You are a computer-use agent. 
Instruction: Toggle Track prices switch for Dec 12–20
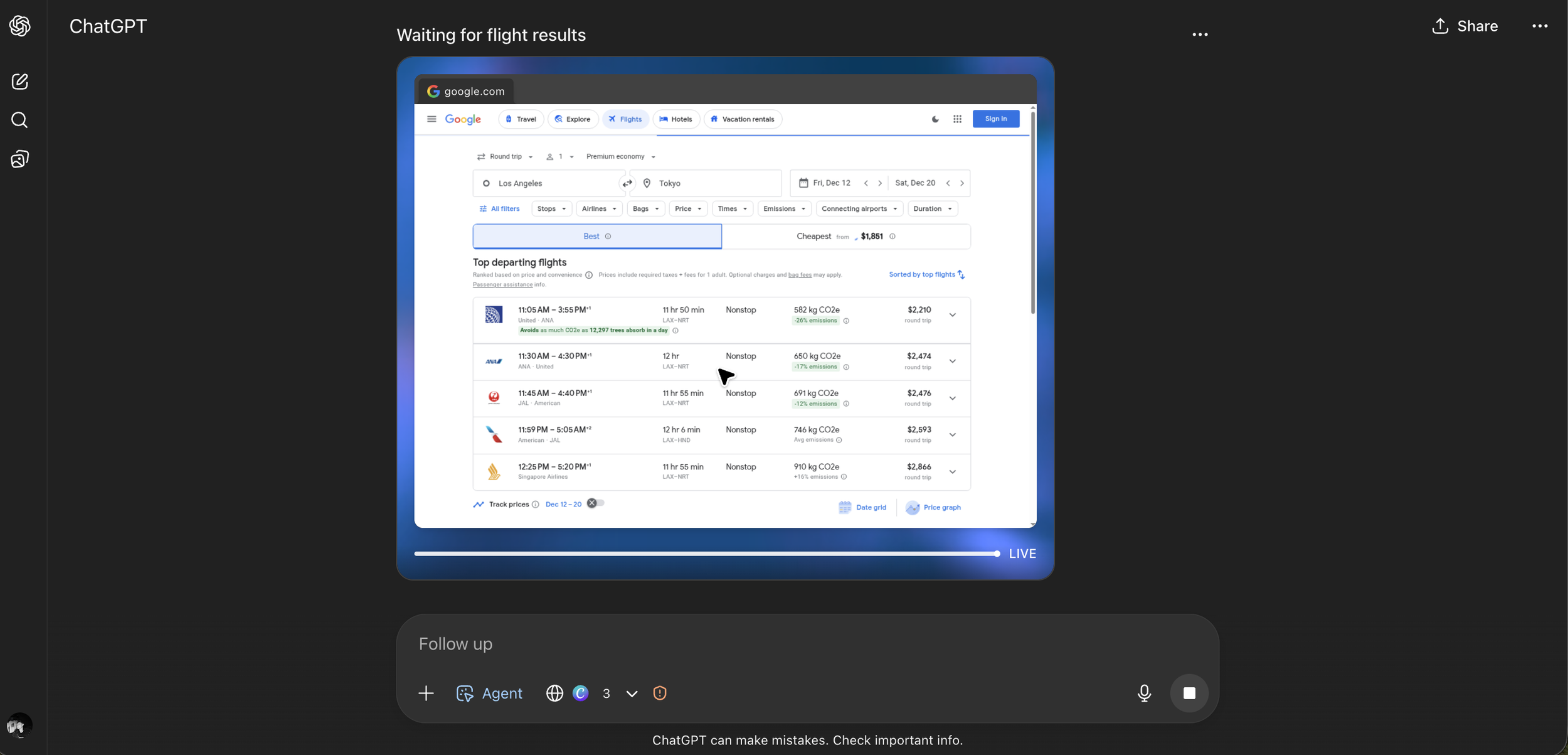(595, 503)
